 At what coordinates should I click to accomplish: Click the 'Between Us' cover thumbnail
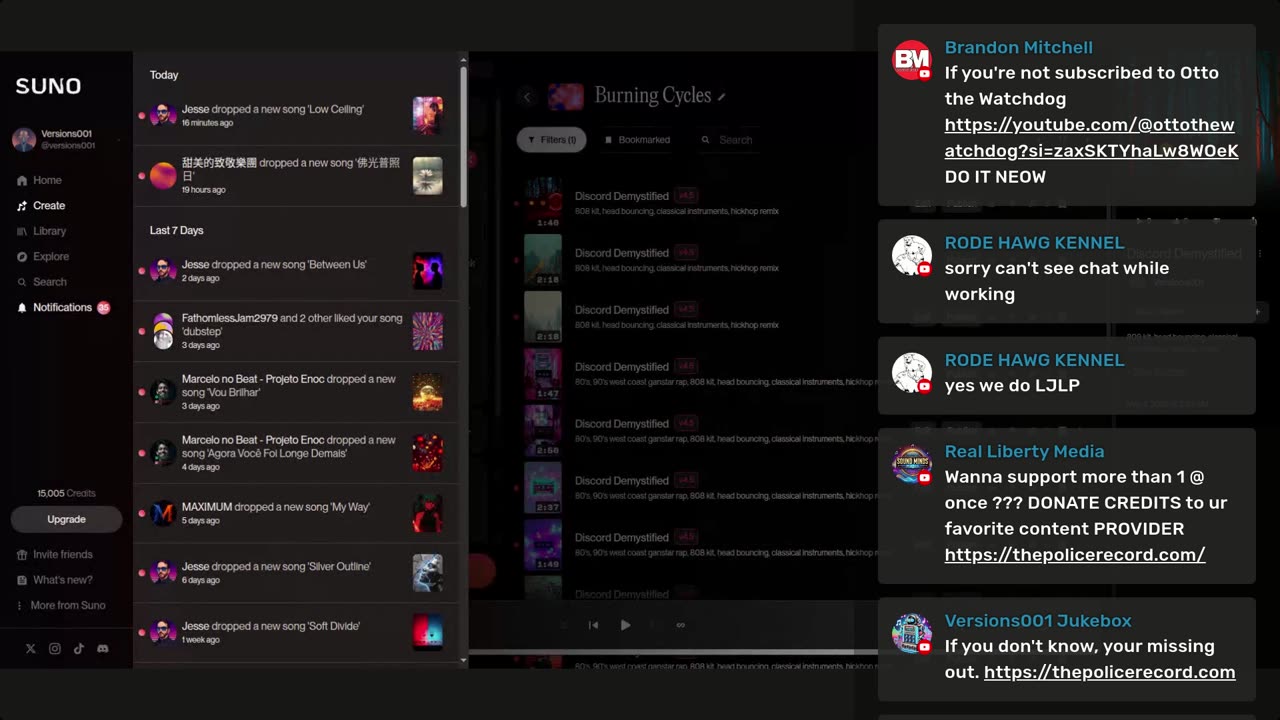coord(428,271)
